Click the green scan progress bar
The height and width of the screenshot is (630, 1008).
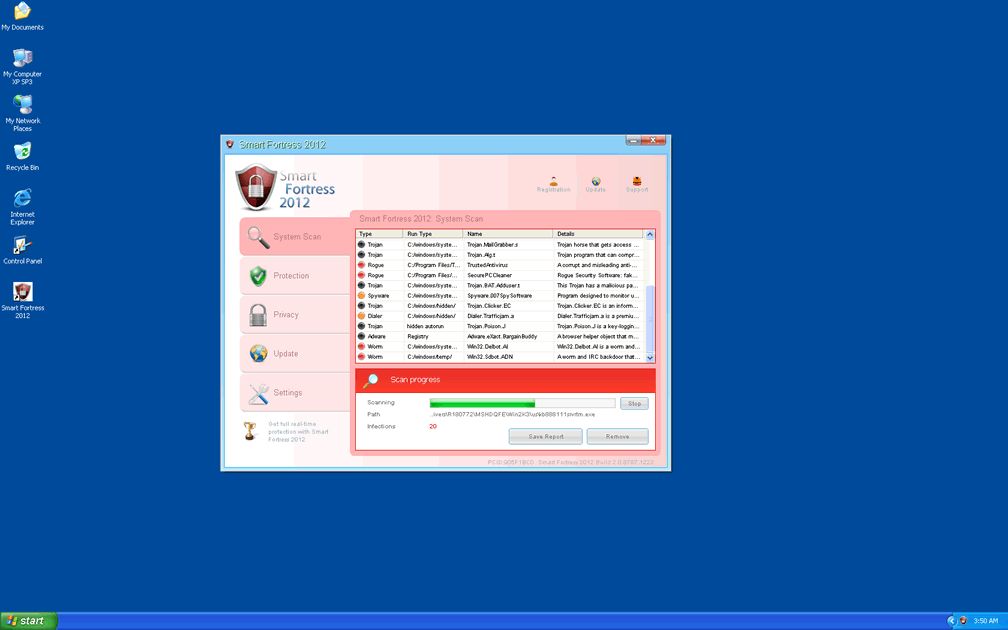click(482, 403)
